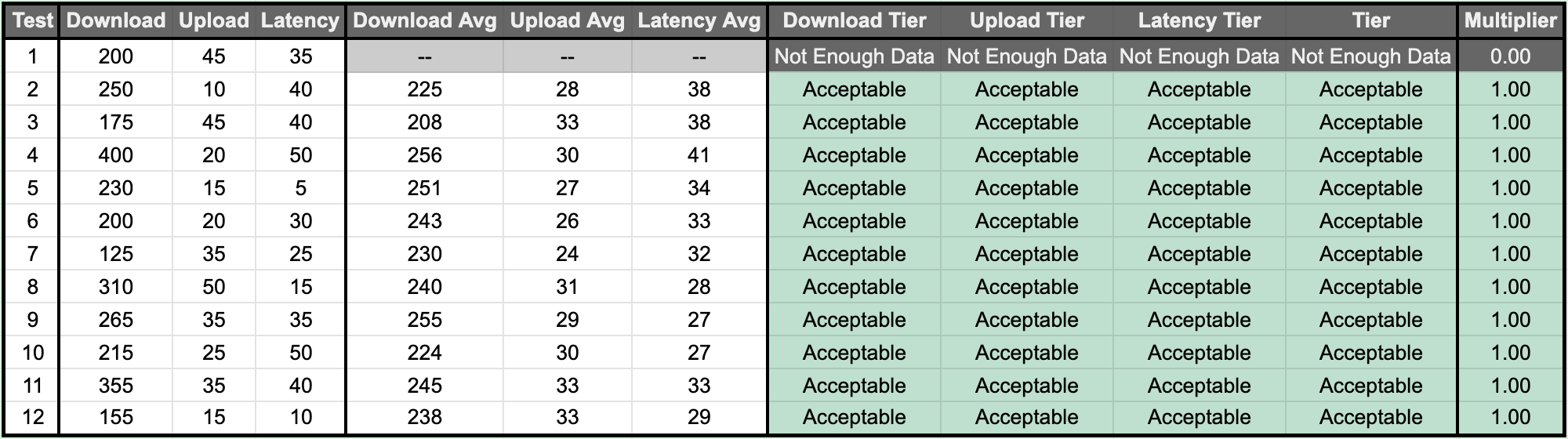
Task: Click Latency value 5 in test 5
Action: point(300,188)
